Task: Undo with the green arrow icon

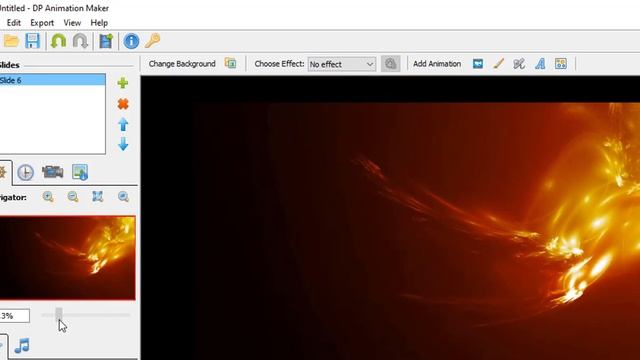Action: coord(58,41)
